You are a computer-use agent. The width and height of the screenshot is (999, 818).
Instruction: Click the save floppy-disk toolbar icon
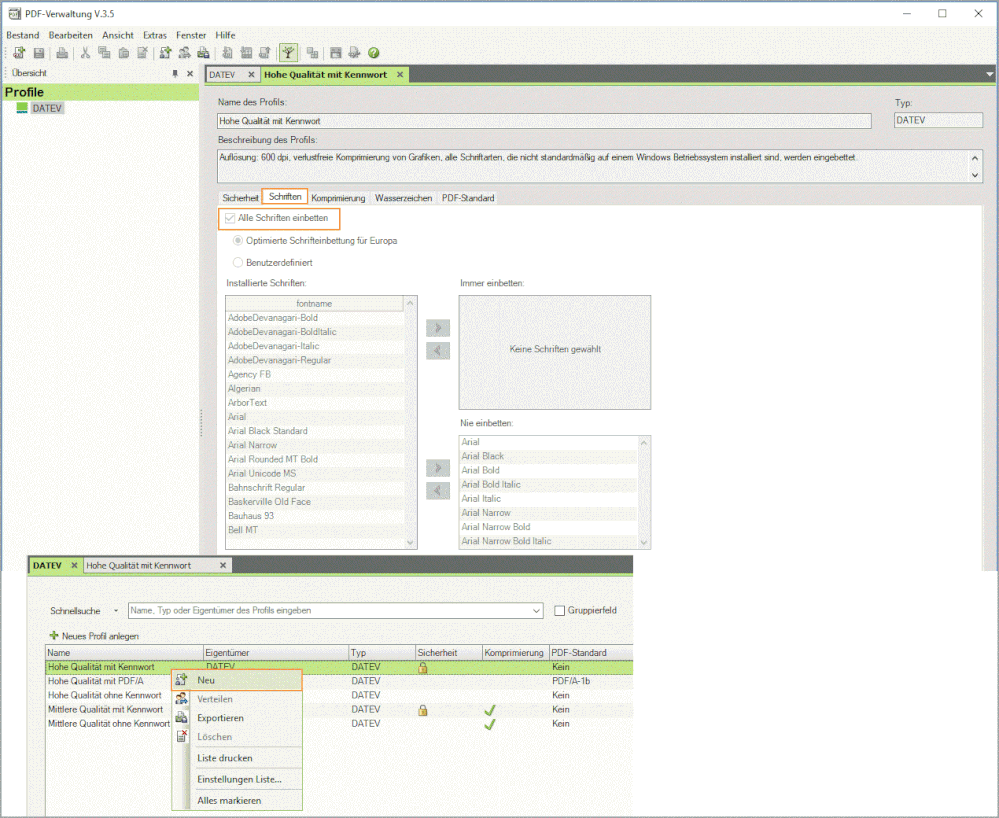click(x=39, y=53)
